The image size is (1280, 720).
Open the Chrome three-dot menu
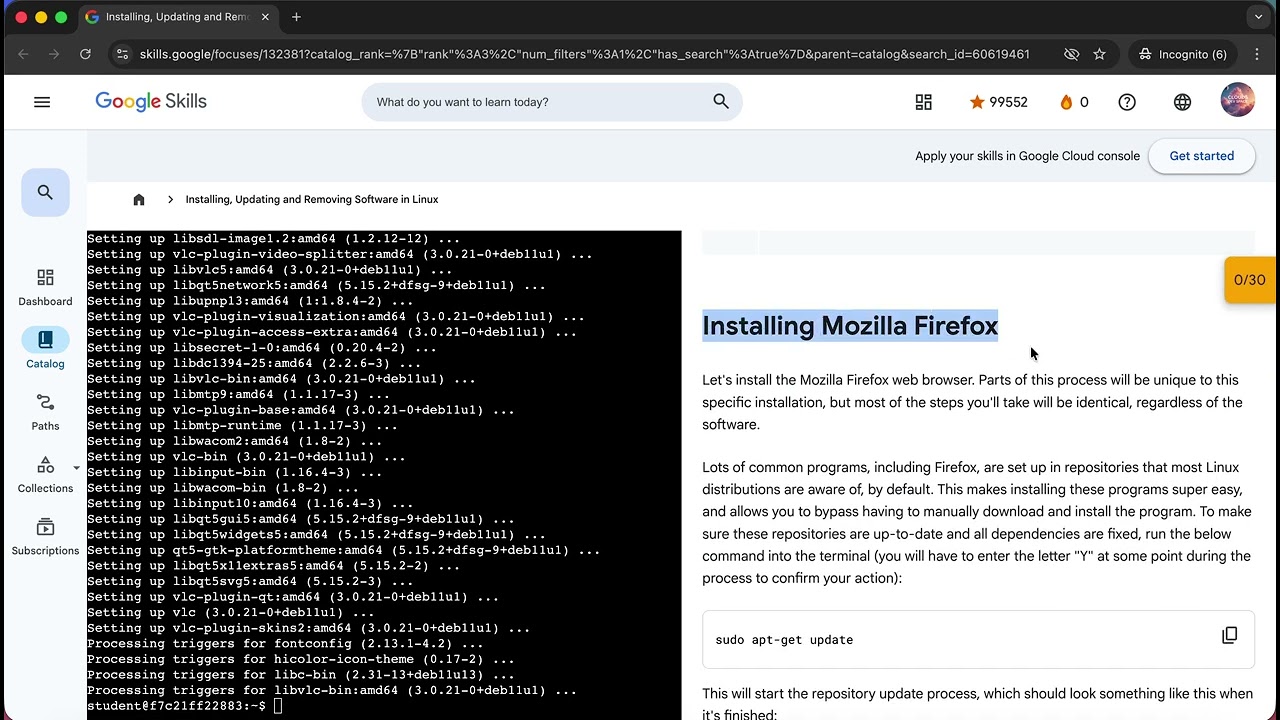(x=1257, y=54)
